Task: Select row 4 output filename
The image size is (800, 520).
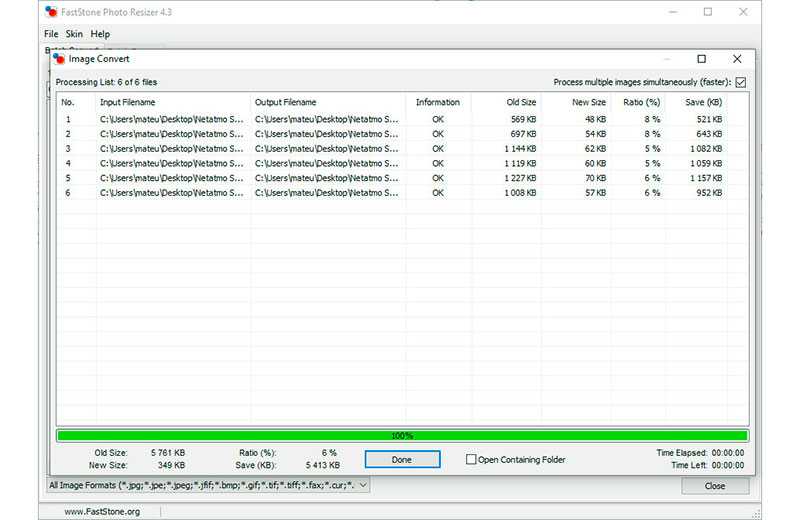Action: [327, 163]
